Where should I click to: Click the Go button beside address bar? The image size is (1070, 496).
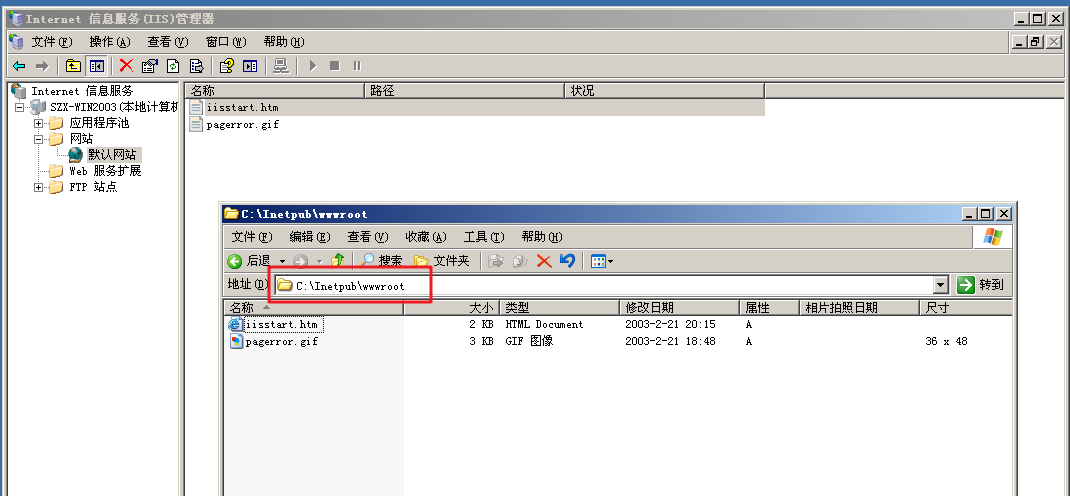pyautogui.click(x=981, y=285)
